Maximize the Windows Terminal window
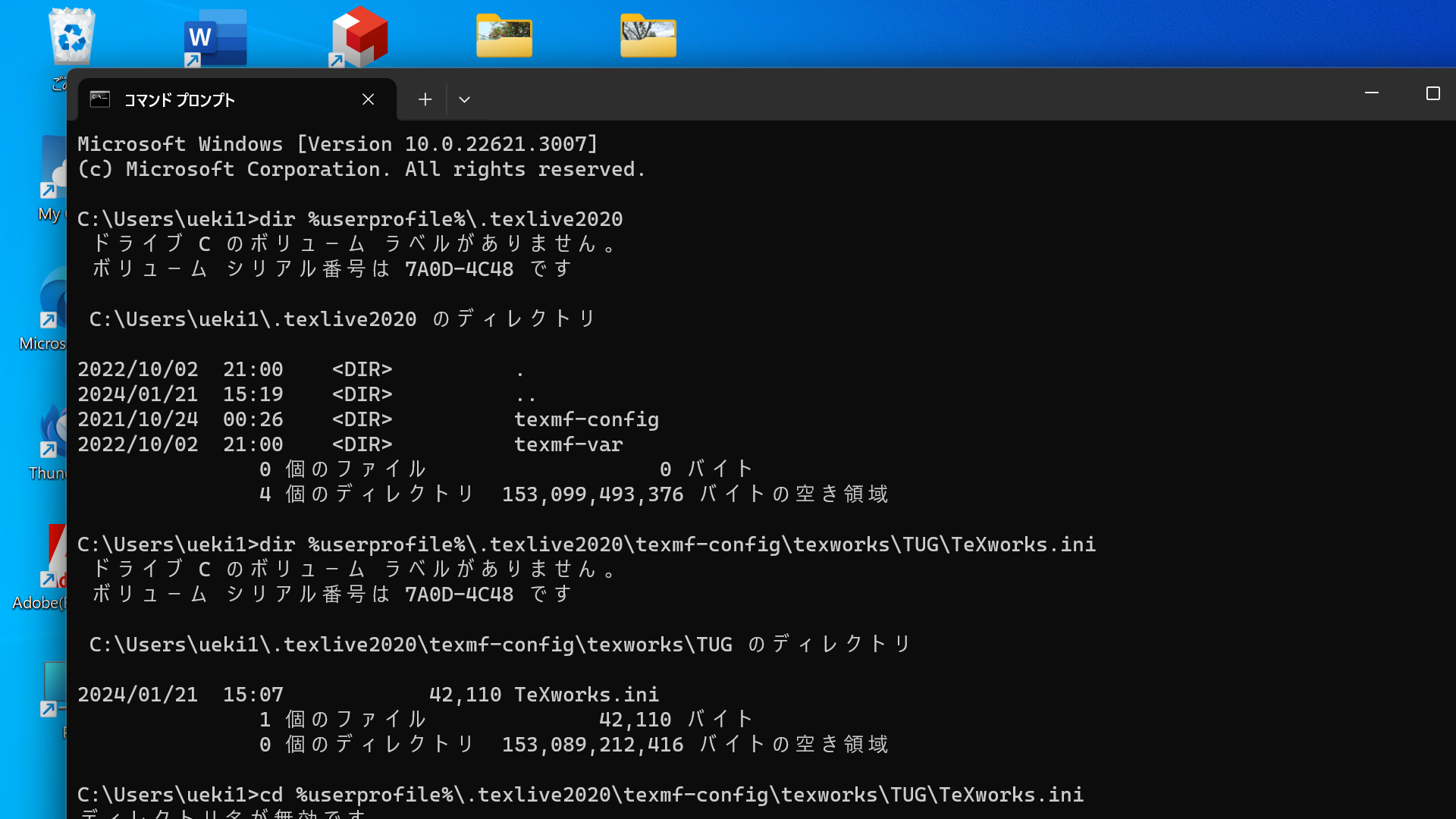The image size is (1456, 819). (x=1433, y=93)
